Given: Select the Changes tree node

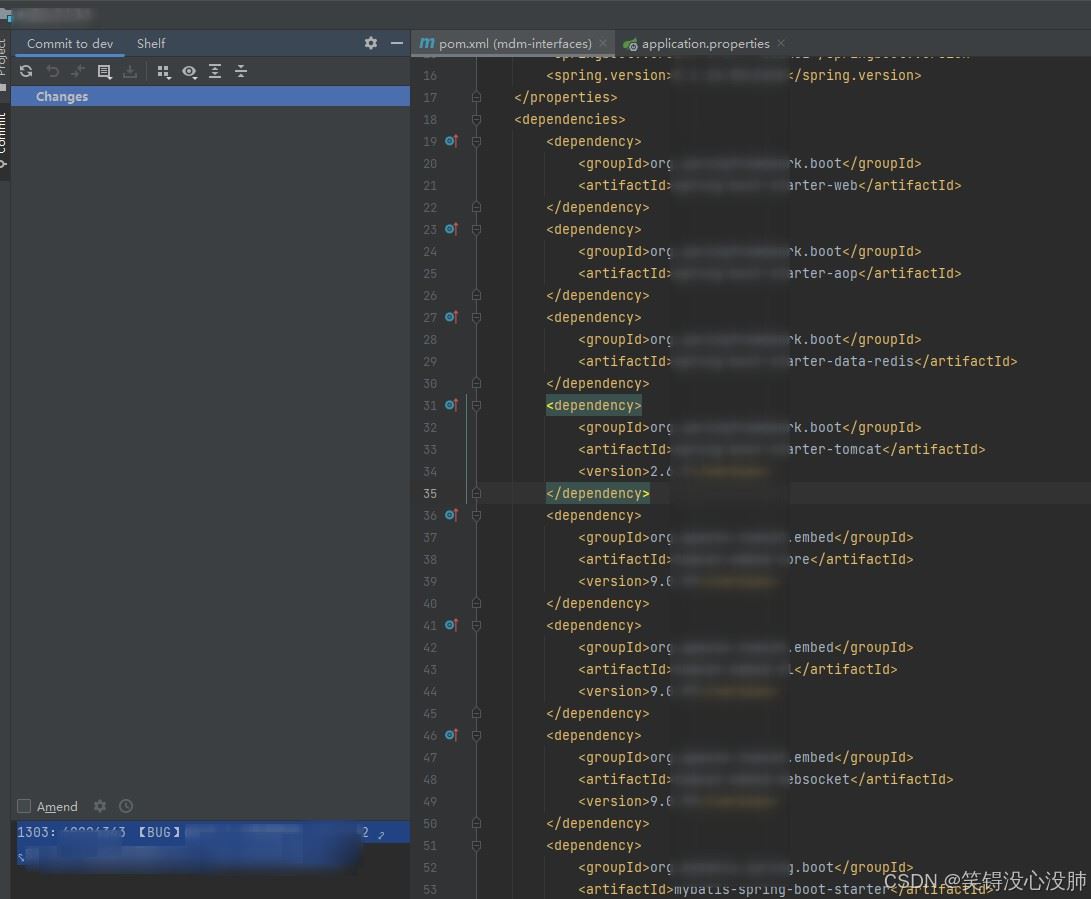Looking at the screenshot, I should [62, 97].
